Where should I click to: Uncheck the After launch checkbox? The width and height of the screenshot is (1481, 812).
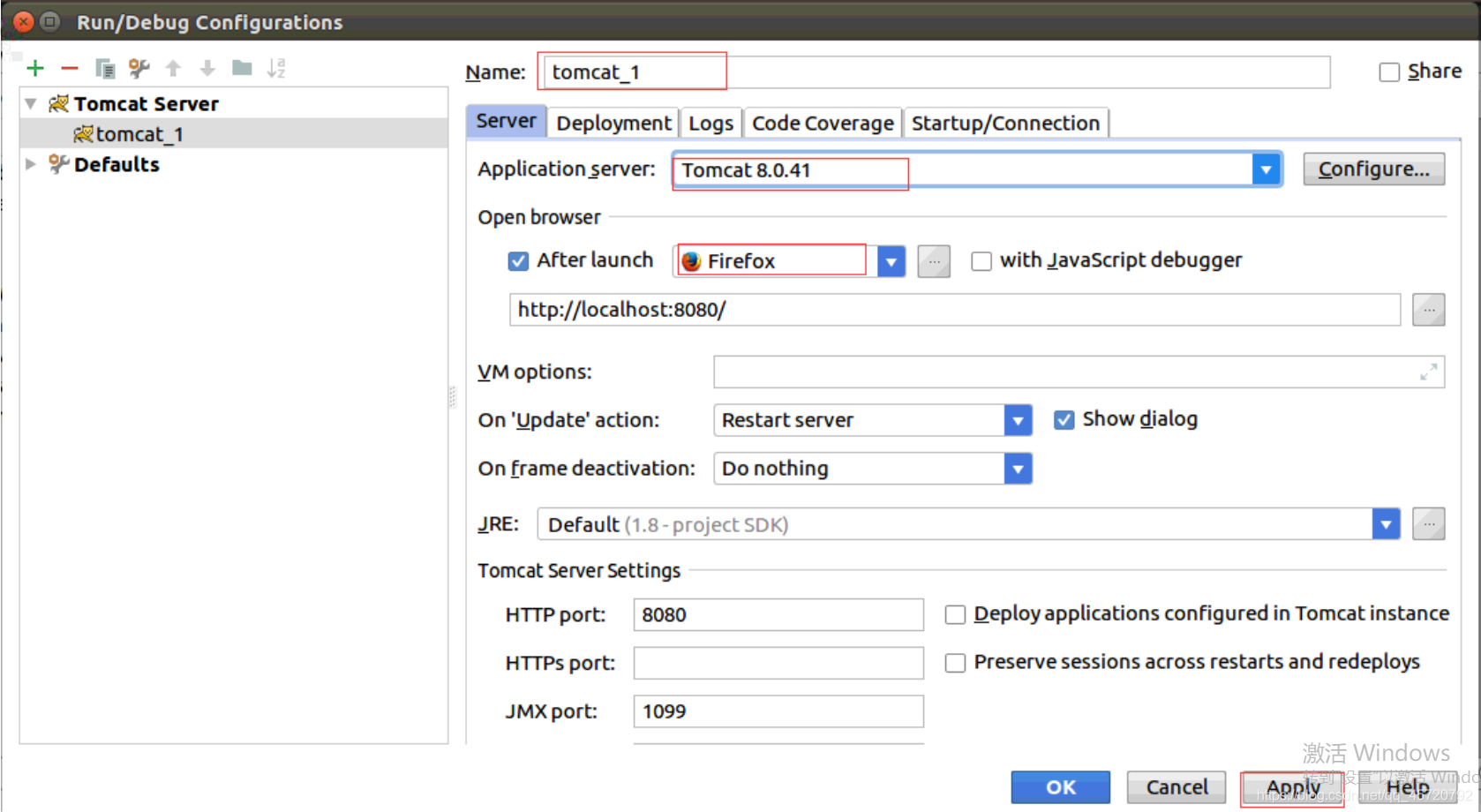pos(518,261)
